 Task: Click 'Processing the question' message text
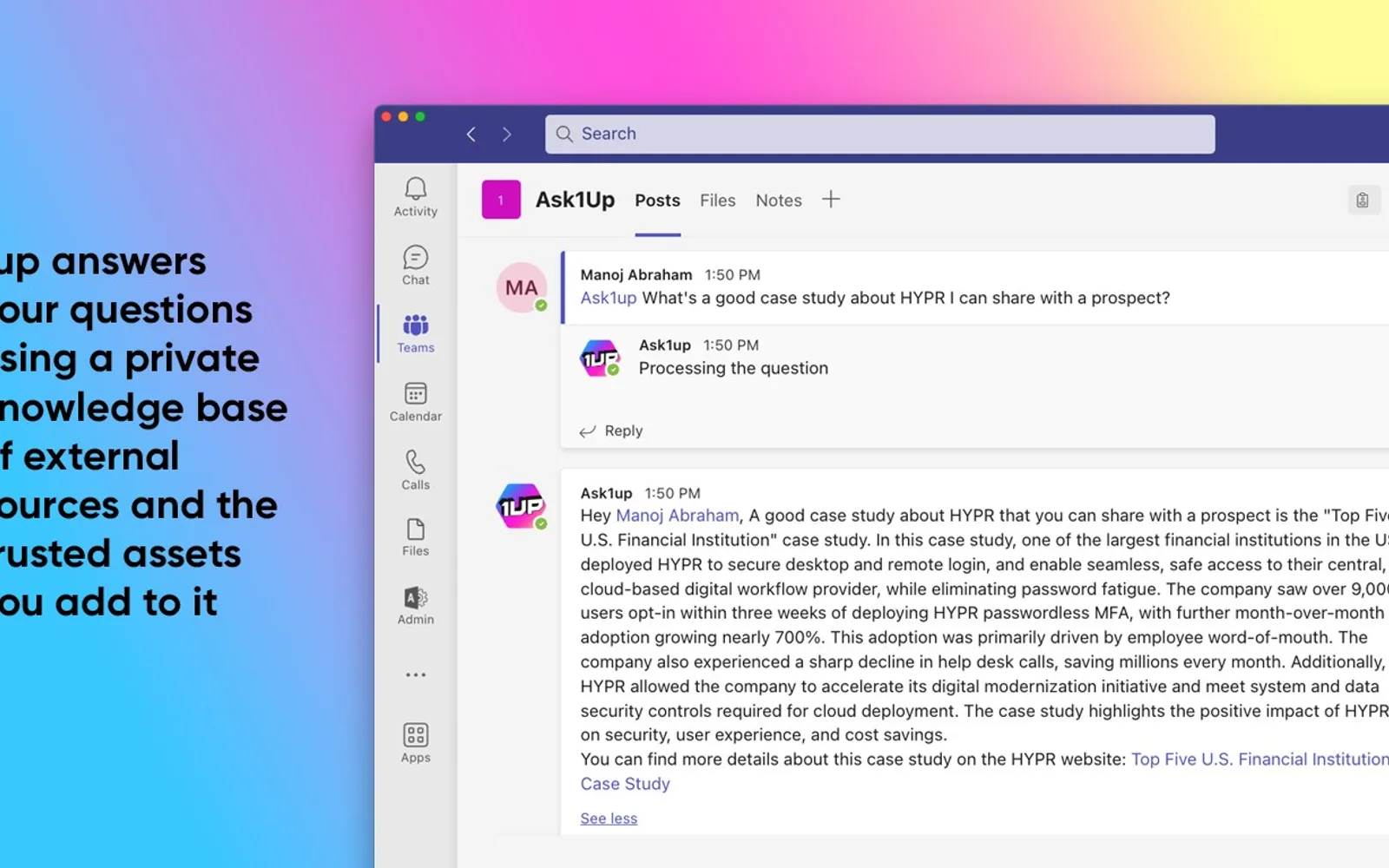tap(733, 368)
